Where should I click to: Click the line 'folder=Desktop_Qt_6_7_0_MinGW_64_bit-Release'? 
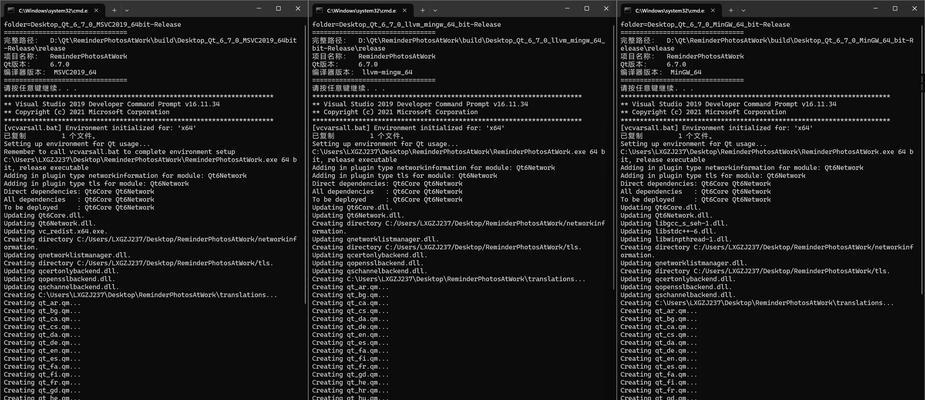[706, 24]
